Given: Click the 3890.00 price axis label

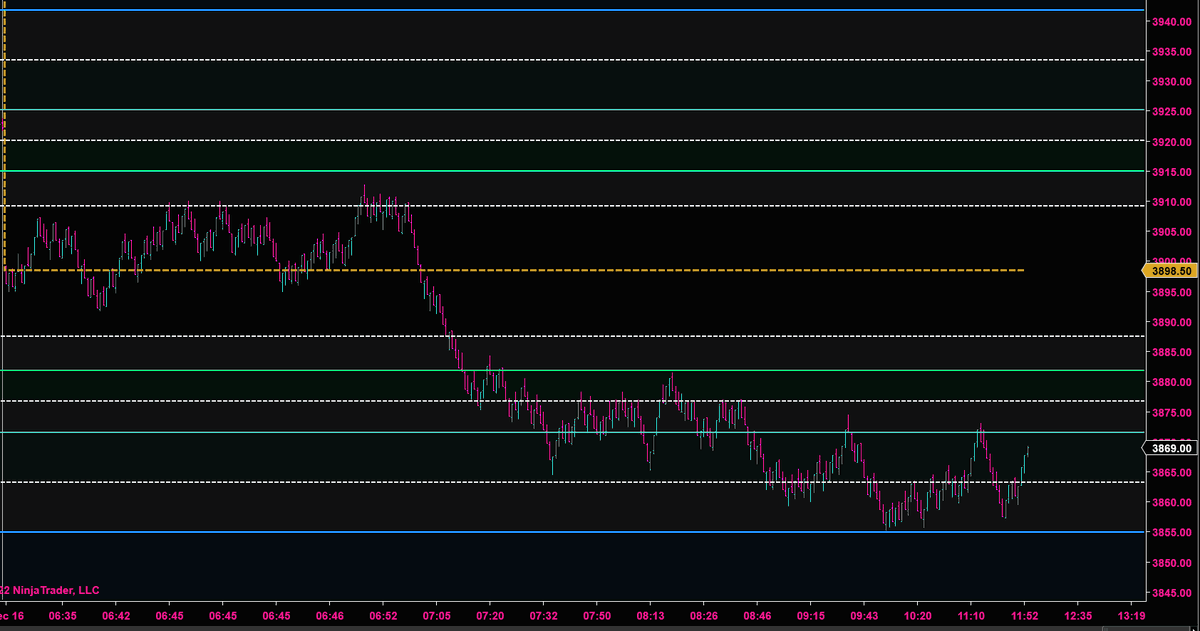Looking at the screenshot, I should coord(1172,322).
